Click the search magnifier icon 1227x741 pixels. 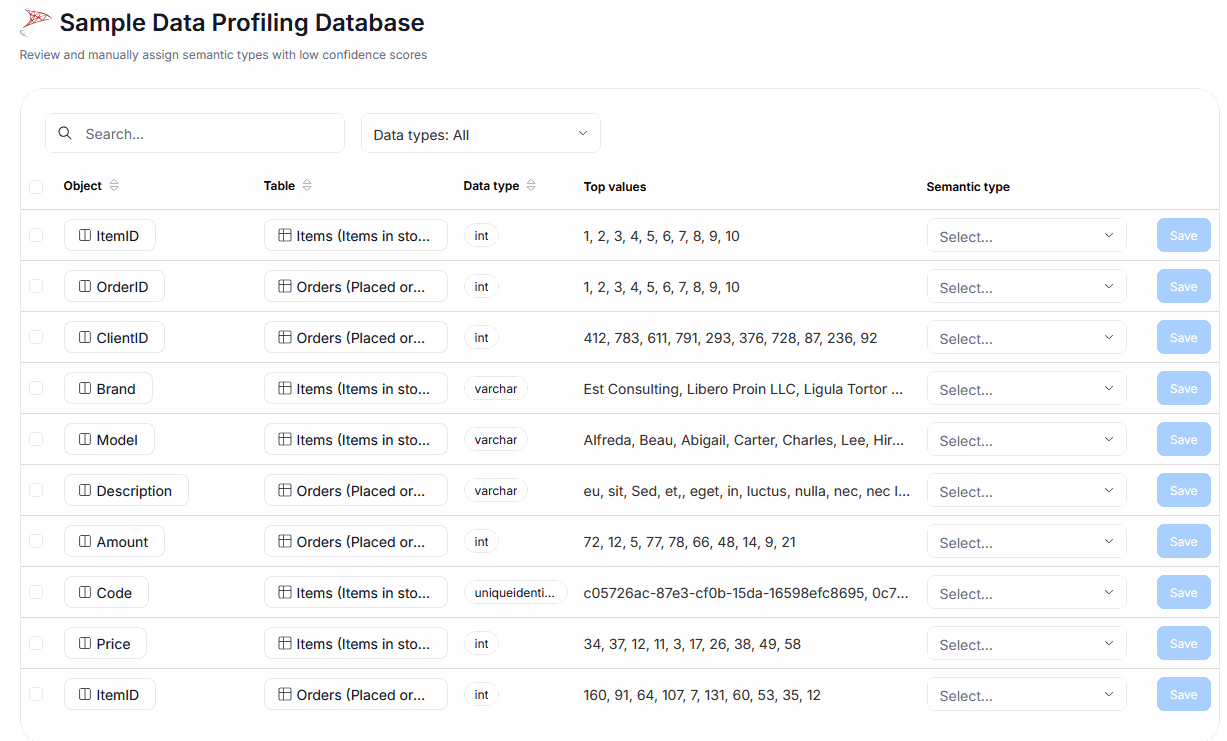click(65, 133)
